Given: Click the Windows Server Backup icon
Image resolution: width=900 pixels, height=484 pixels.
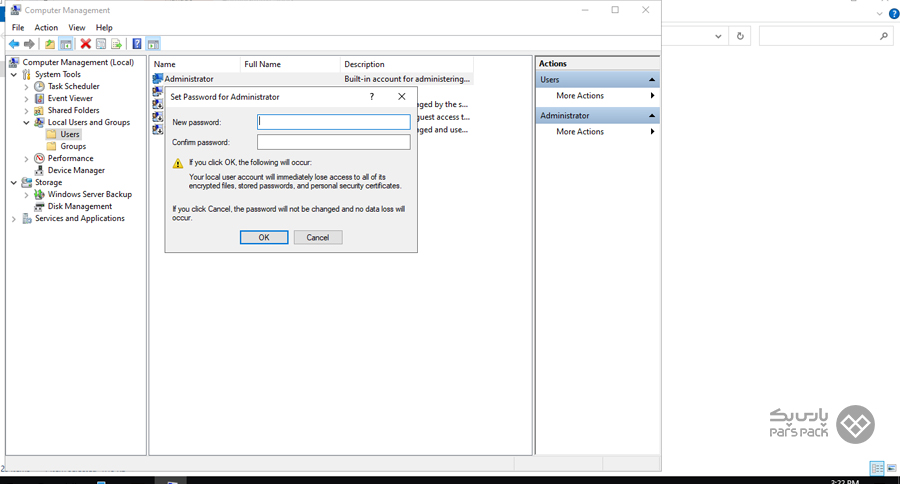Looking at the screenshot, I should (x=39, y=195).
